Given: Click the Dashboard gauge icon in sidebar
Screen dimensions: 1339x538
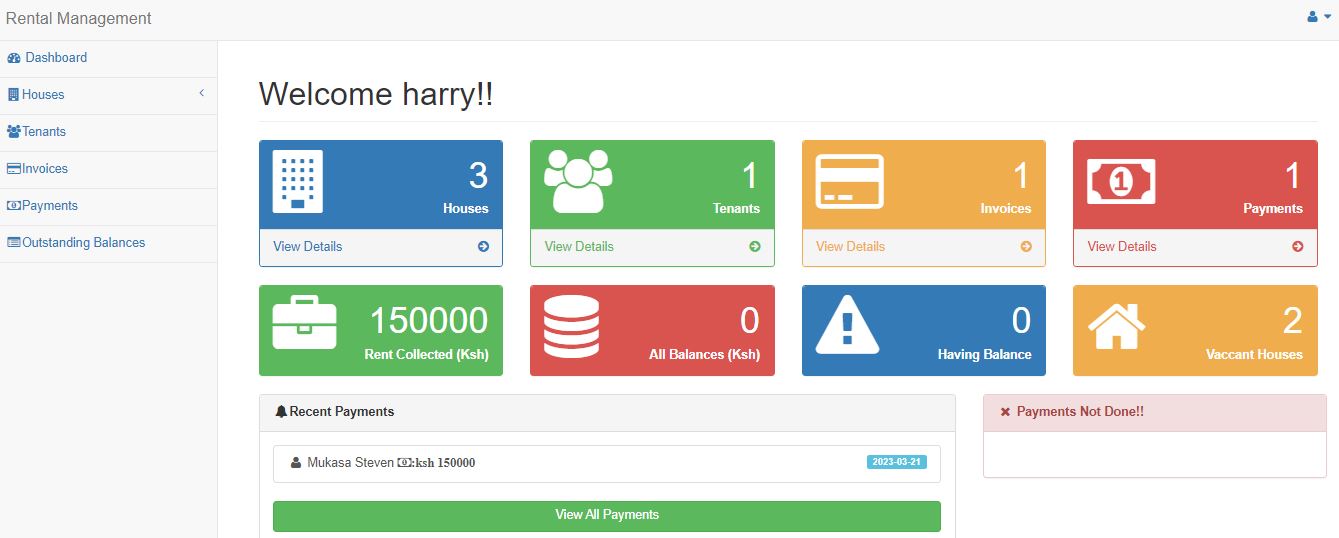Looking at the screenshot, I should click(x=14, y=58).
